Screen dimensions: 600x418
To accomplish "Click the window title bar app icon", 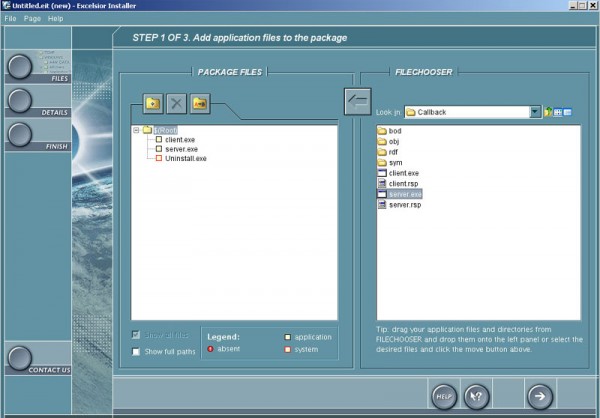I will click(6, 5).
